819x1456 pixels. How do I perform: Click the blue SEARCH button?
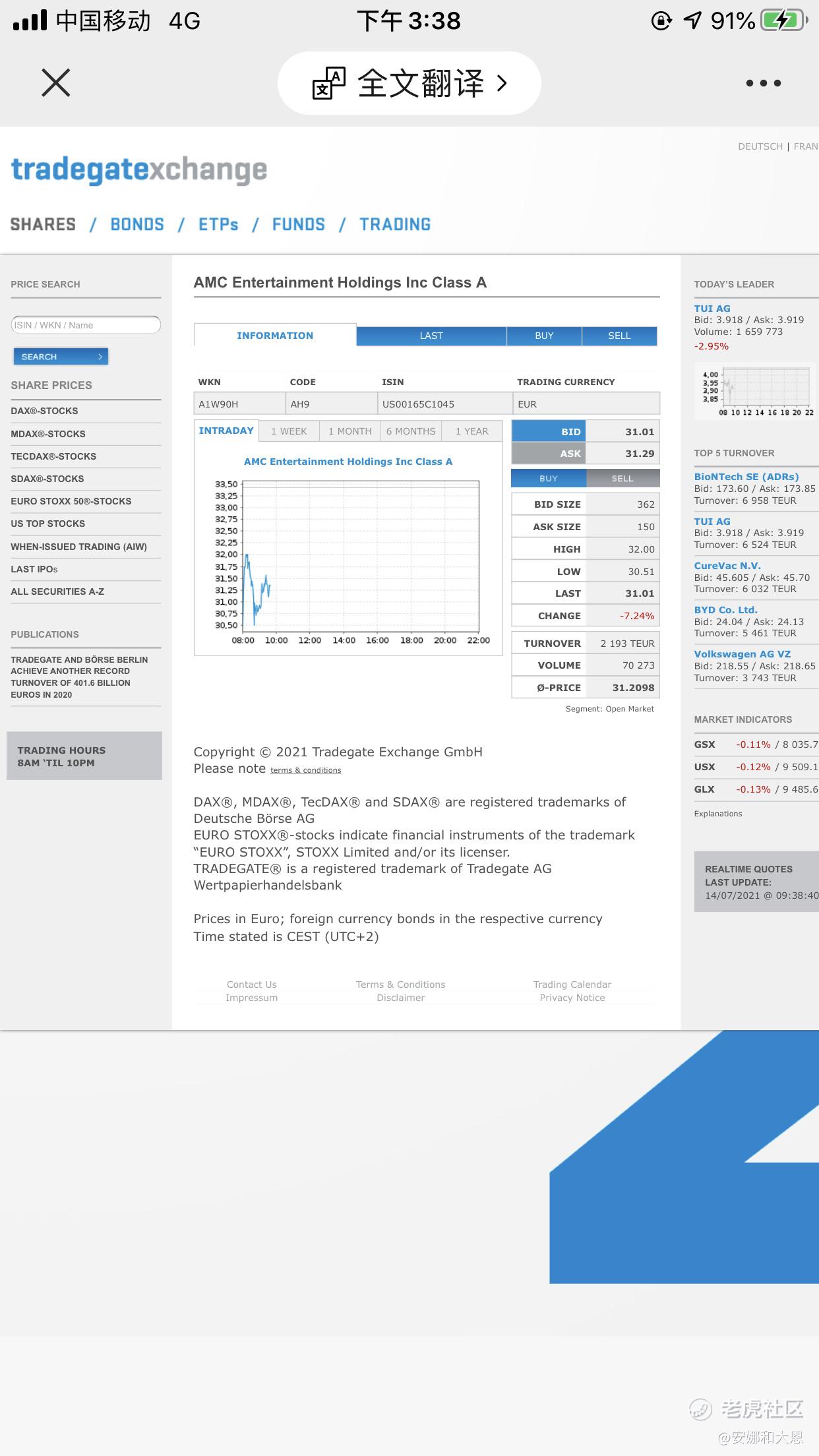(61, 357)
